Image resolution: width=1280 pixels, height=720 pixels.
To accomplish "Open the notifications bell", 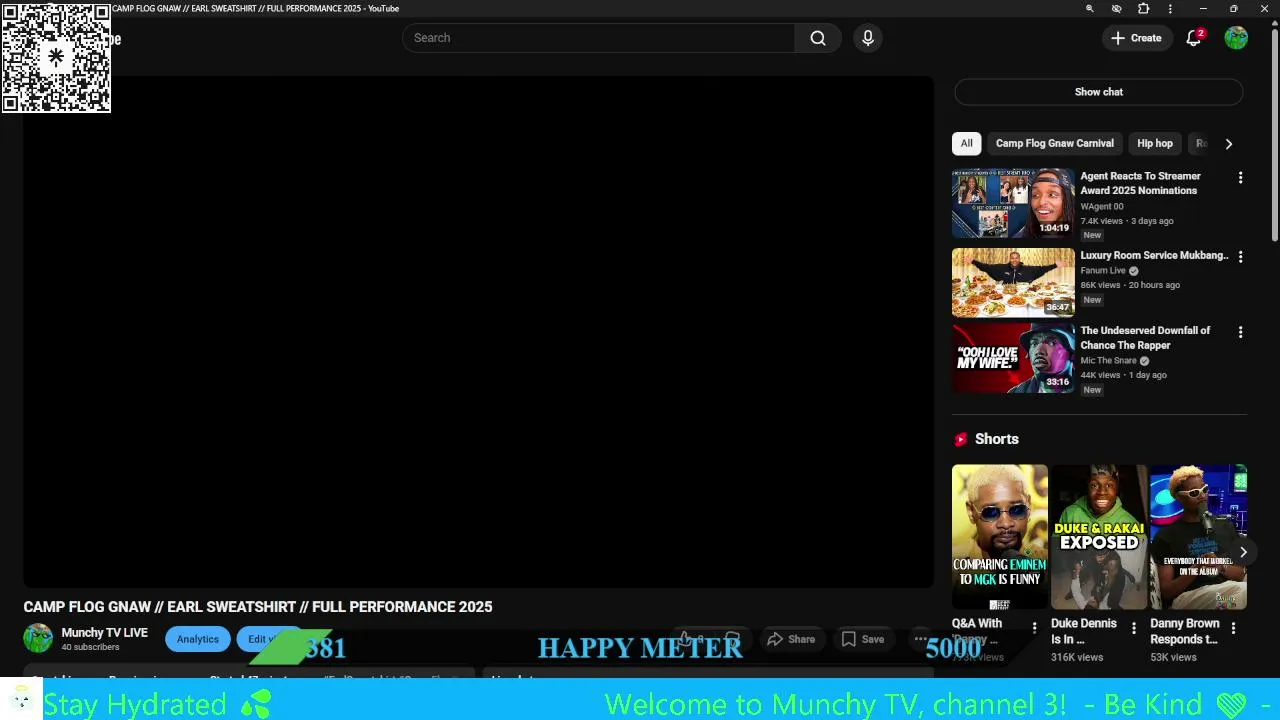I will coord(1193,38).
